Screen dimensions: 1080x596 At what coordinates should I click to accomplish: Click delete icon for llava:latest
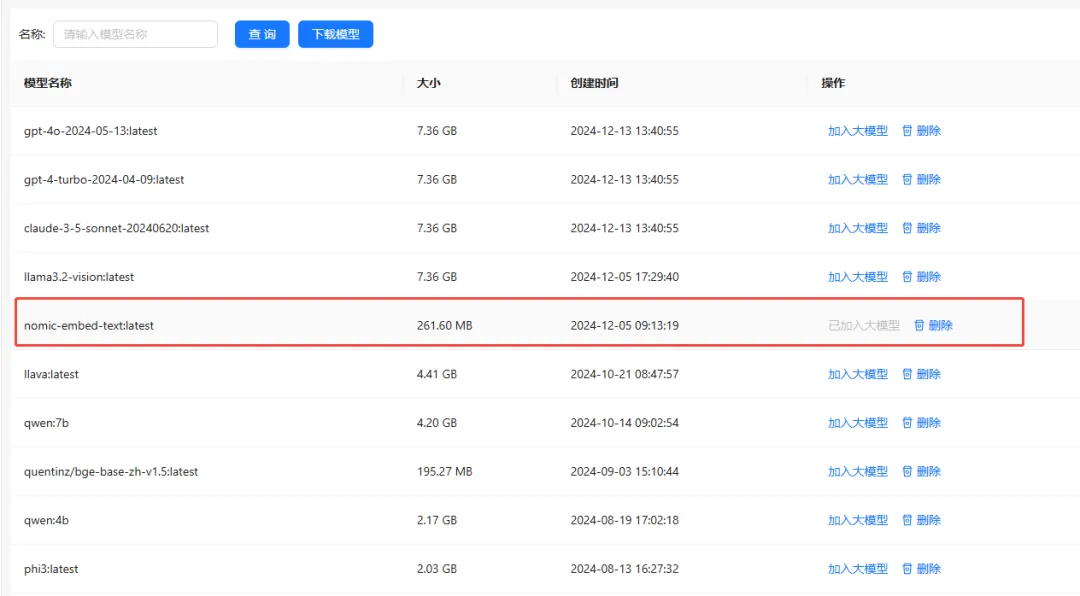[x=908, y=374]
